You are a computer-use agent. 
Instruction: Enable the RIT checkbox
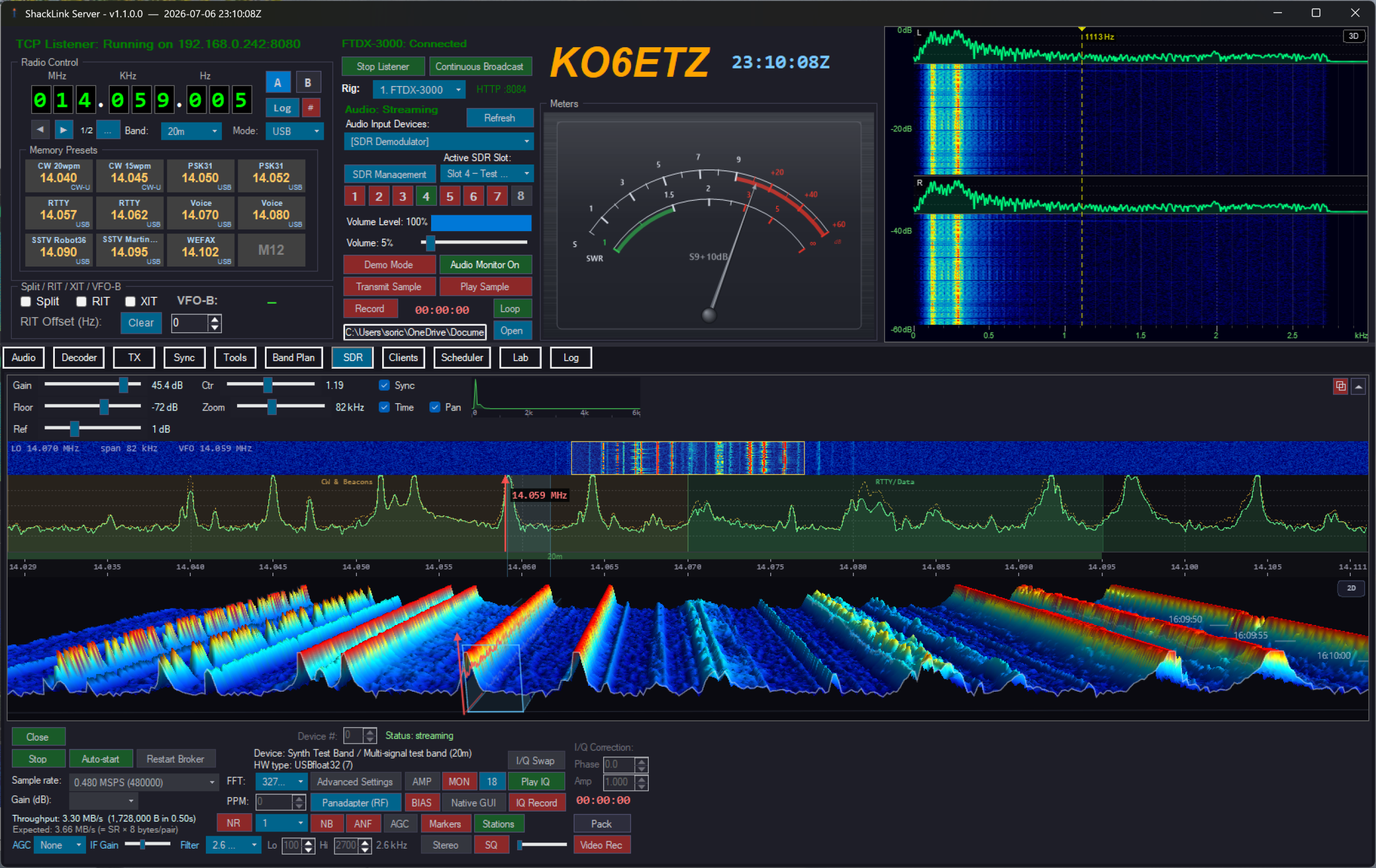pyautogui.click(x=81, y=301)
